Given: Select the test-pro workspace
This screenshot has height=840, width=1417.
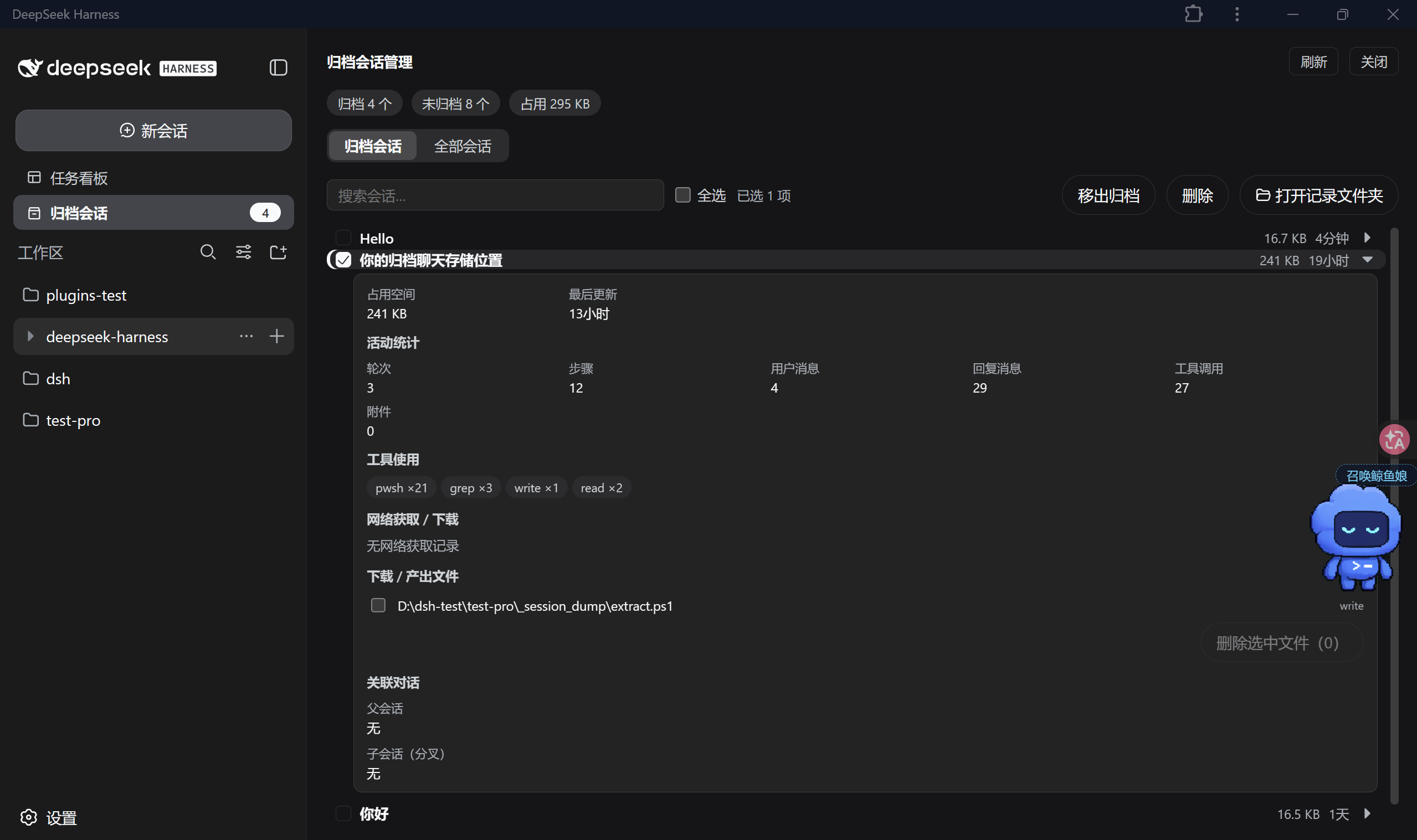Looking at the screenshot, I should click(153, 420).
